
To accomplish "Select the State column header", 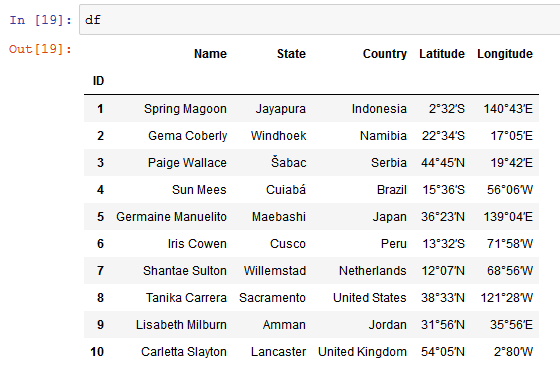I will tap(291, 54).
